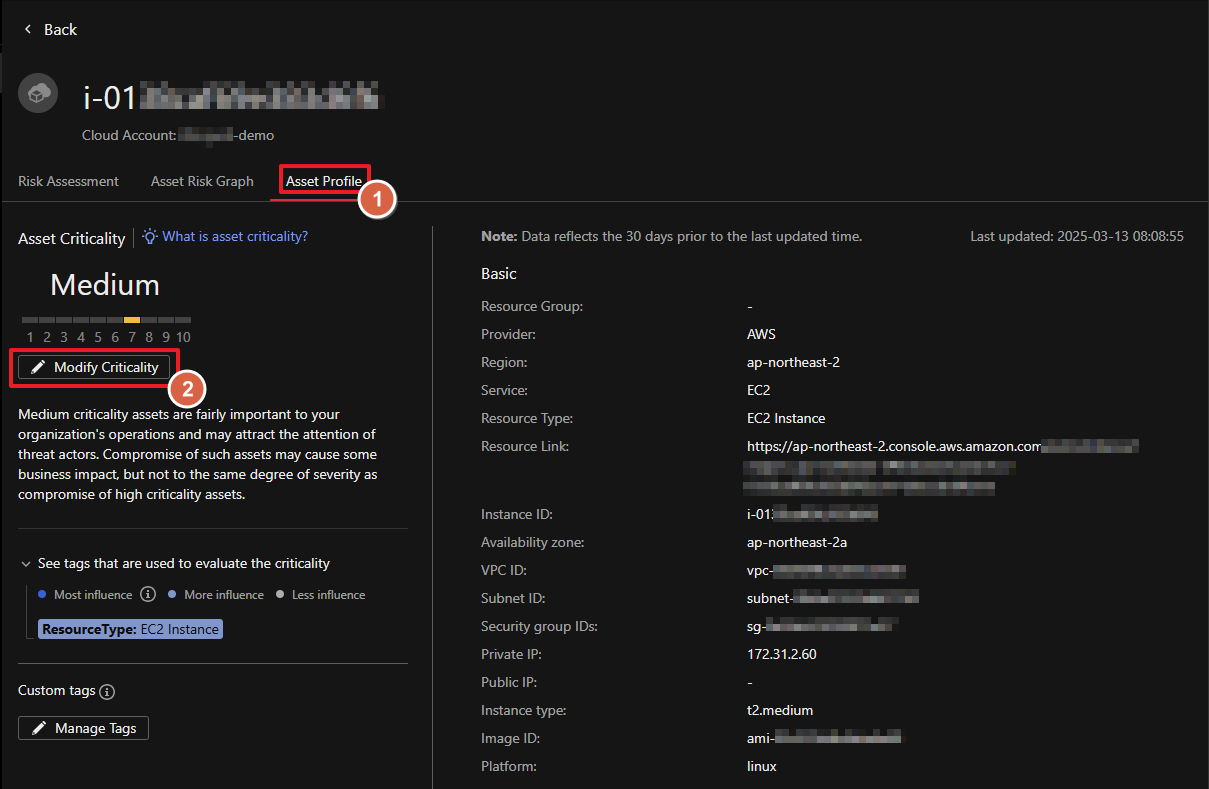Click the Back chevron arrow

(x=28, y=30)
